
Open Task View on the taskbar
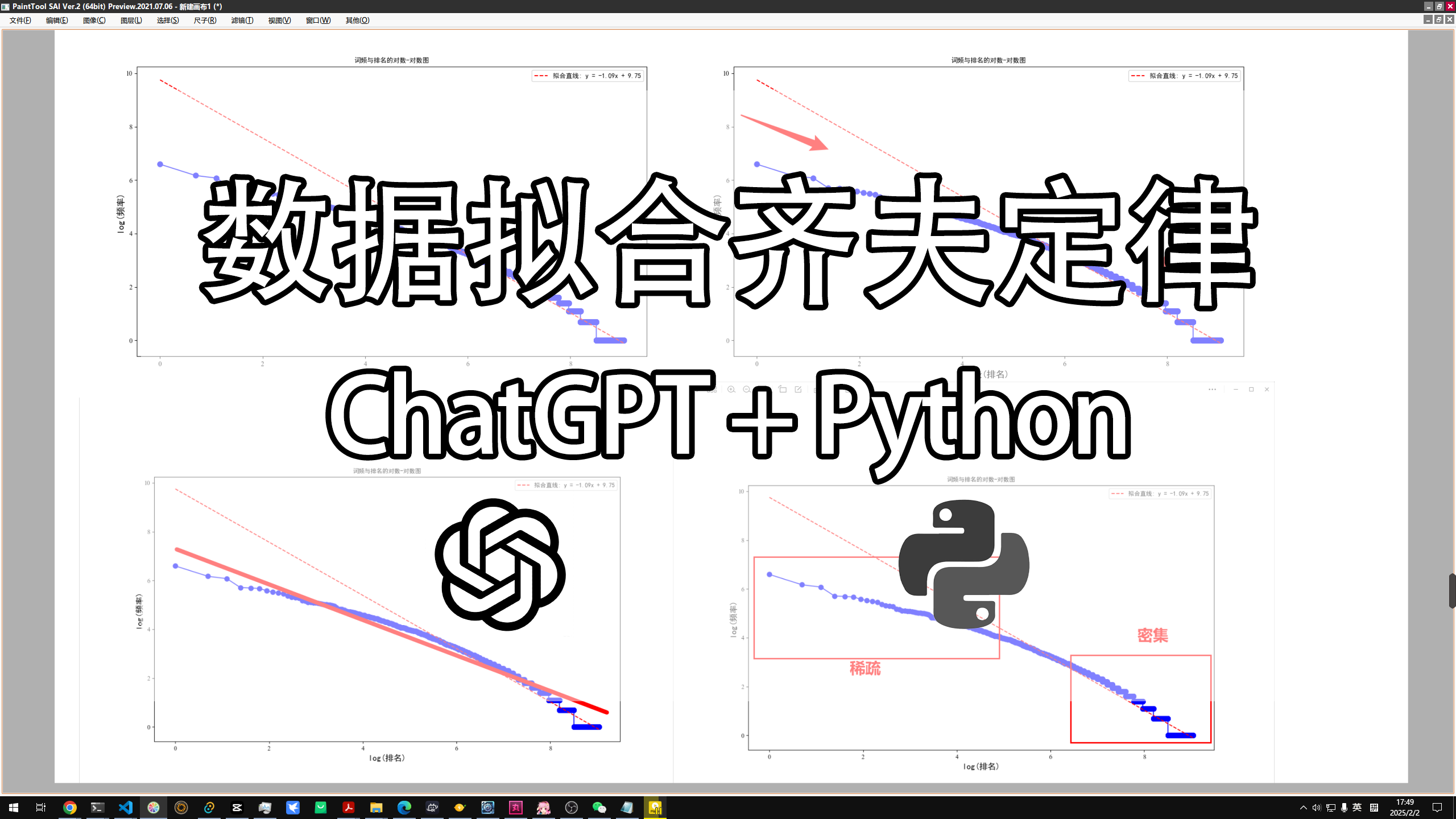pos(41,807)
